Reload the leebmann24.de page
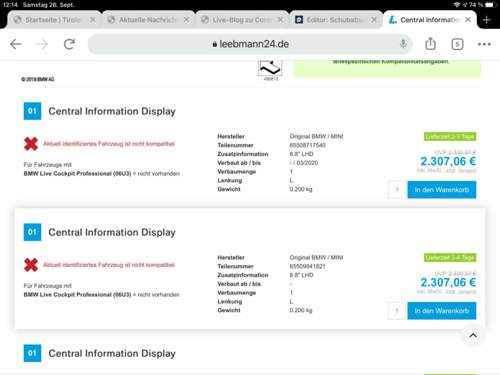 point(69,44)
